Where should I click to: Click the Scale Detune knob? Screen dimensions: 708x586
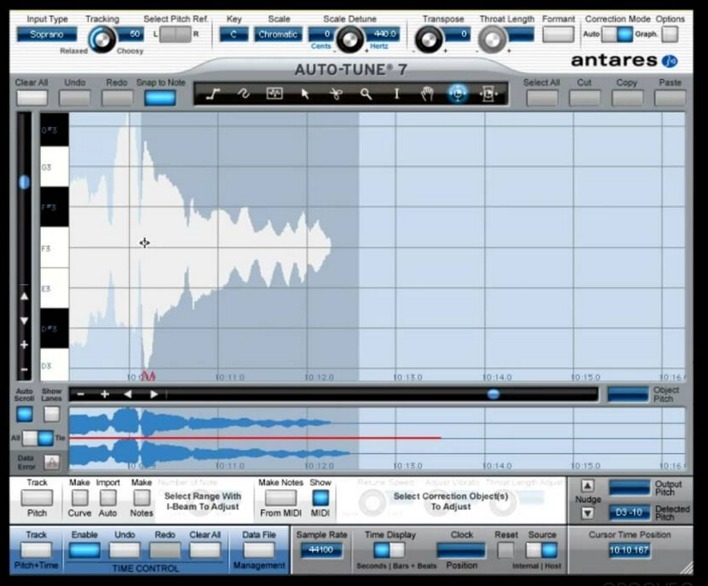350,40
